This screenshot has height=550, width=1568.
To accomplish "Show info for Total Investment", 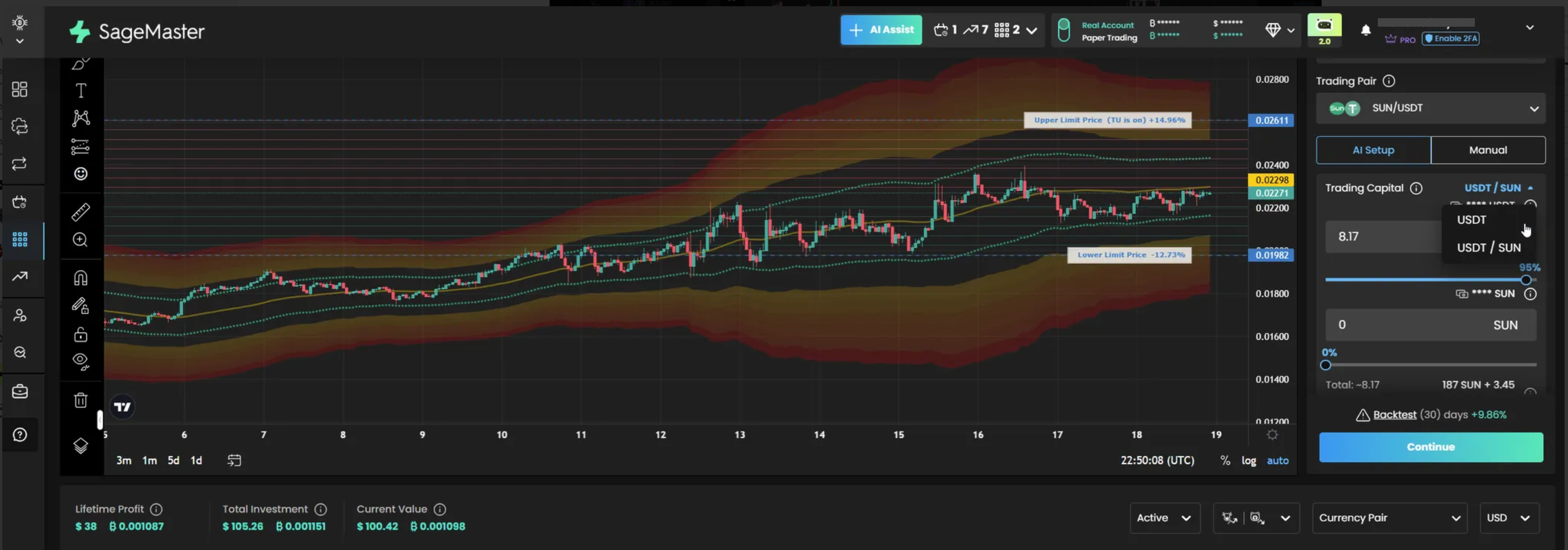I will click(x=321, y=509).
